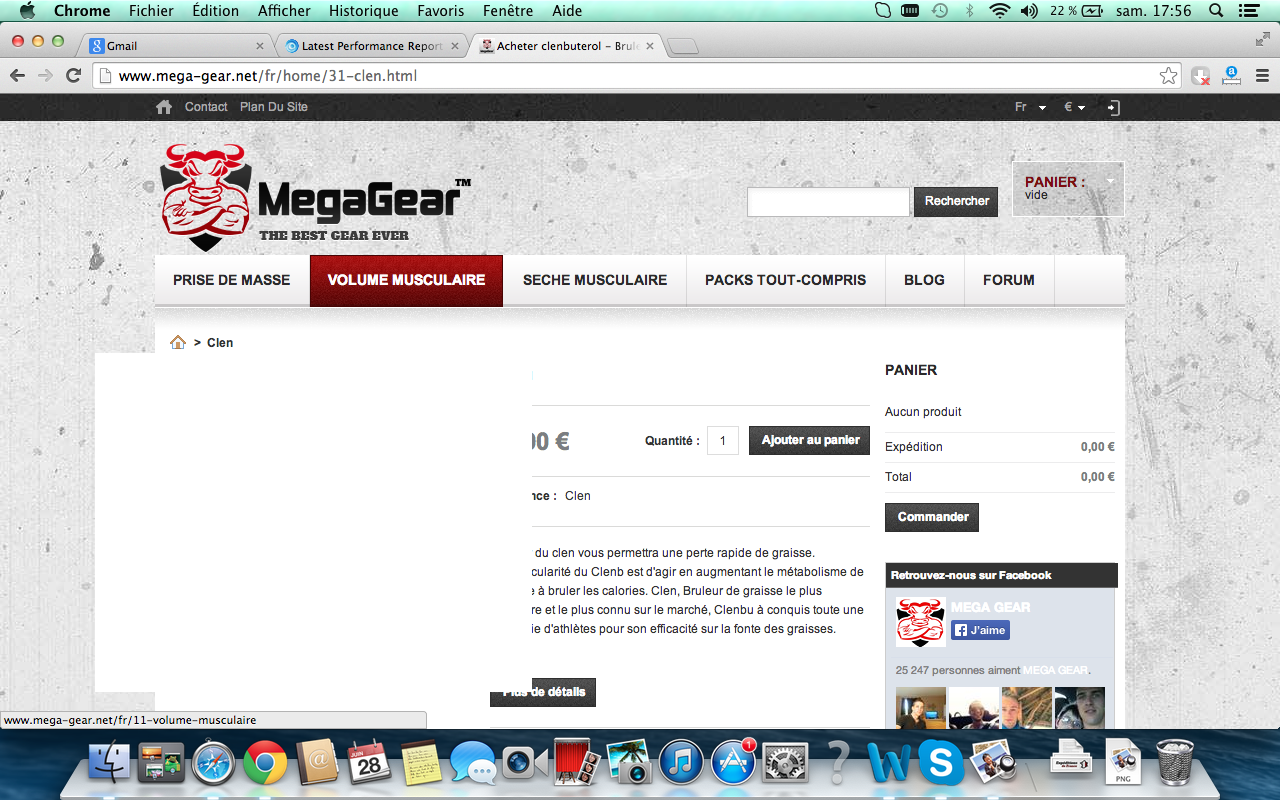
Task: Click the Quantité input field
Action: tap(723, 440)
